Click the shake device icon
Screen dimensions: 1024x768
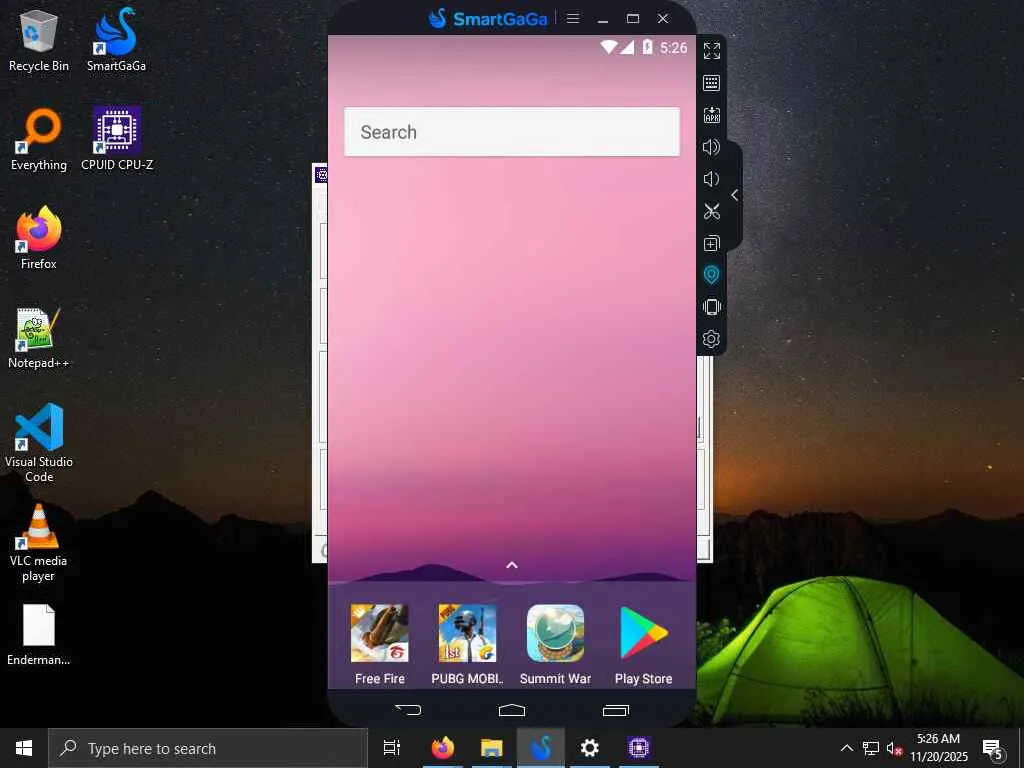[x=711, y=307]
